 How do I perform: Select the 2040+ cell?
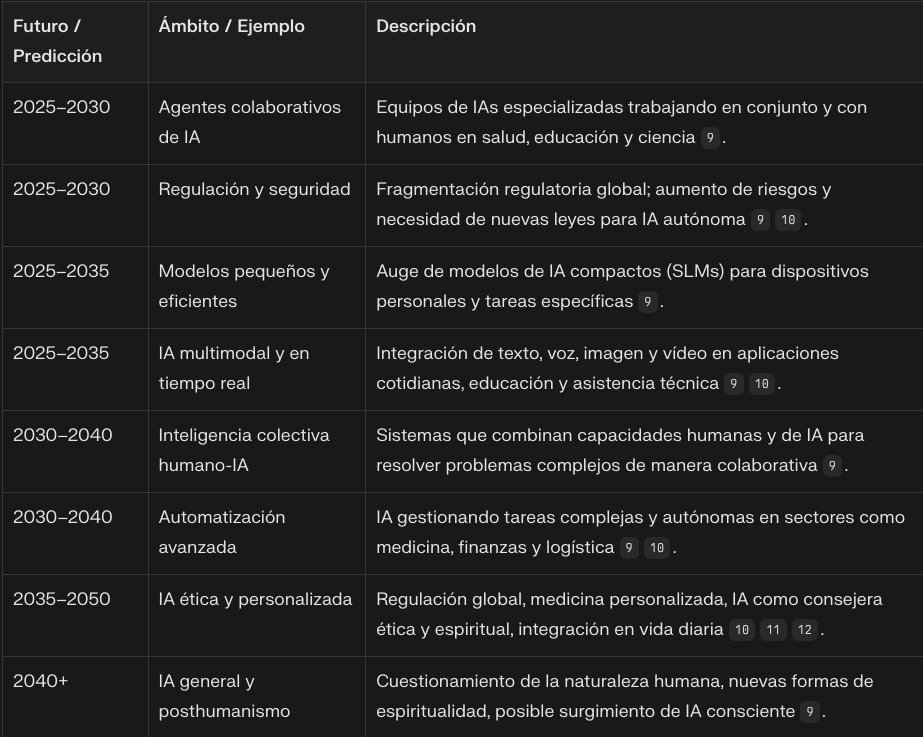tap(75, 697)
